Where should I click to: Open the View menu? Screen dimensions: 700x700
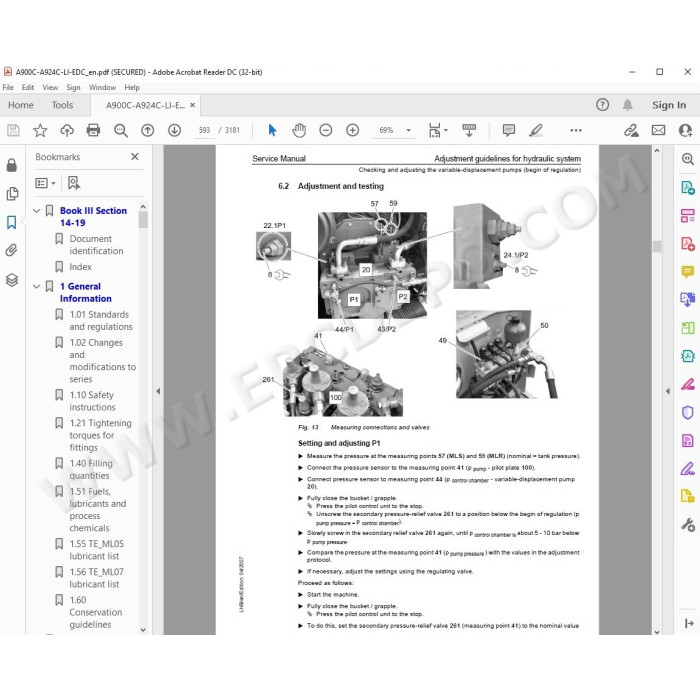pos(50,88)
